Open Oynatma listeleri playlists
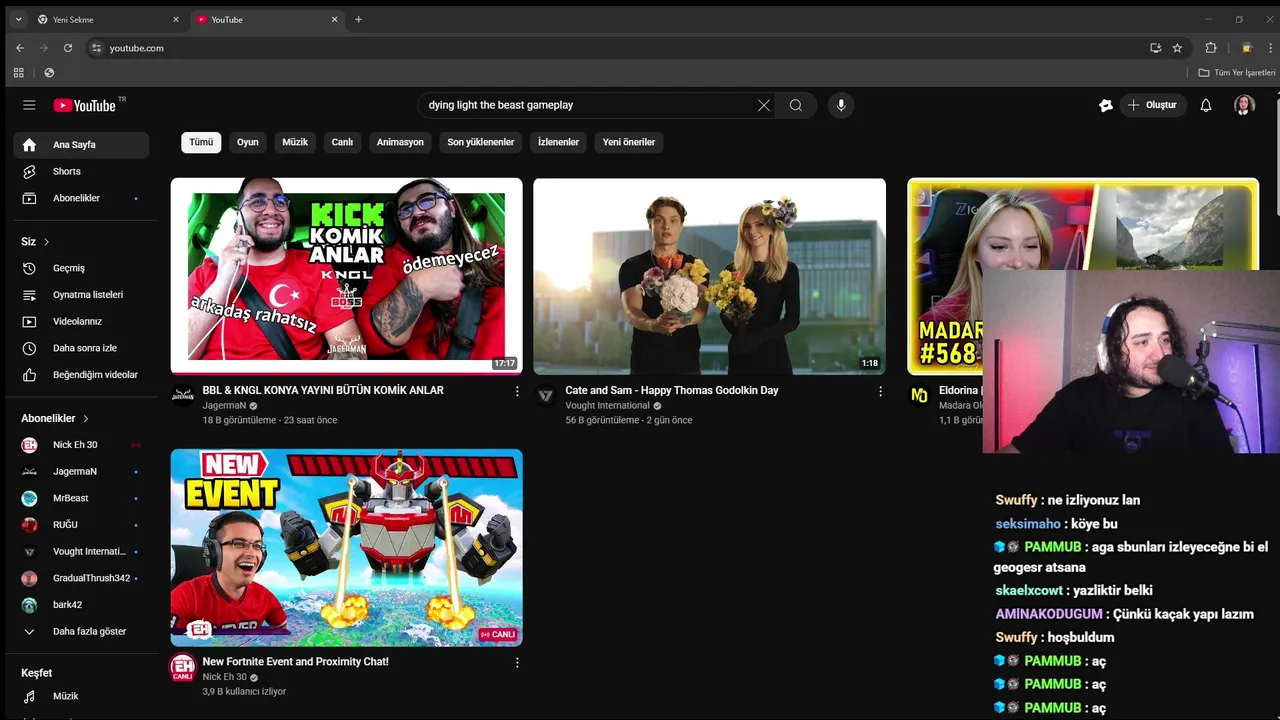The width and height of the screenshot is (1280, 720). point(81,295)
